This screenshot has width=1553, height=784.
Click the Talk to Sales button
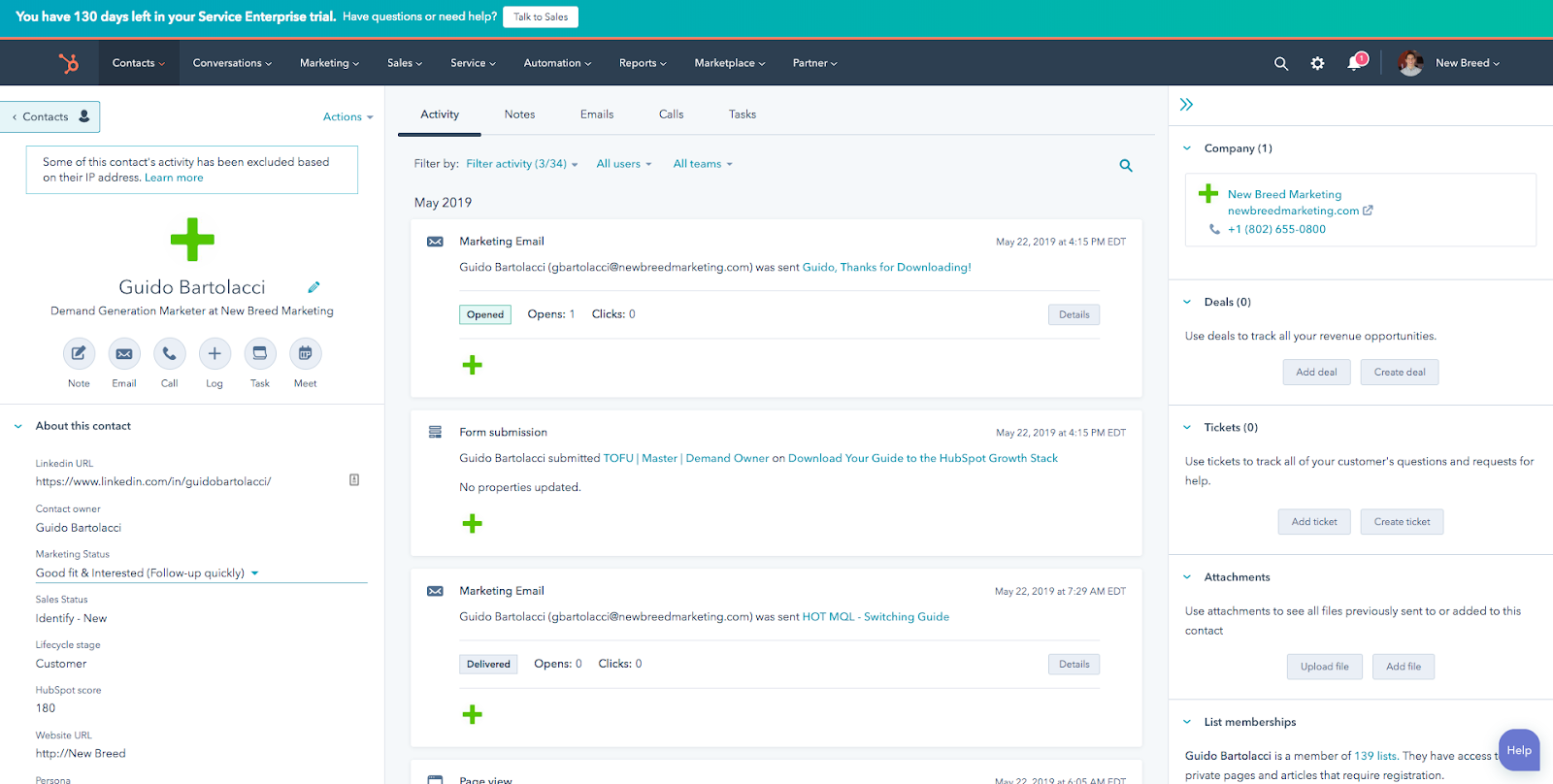(x=541, y=16)
